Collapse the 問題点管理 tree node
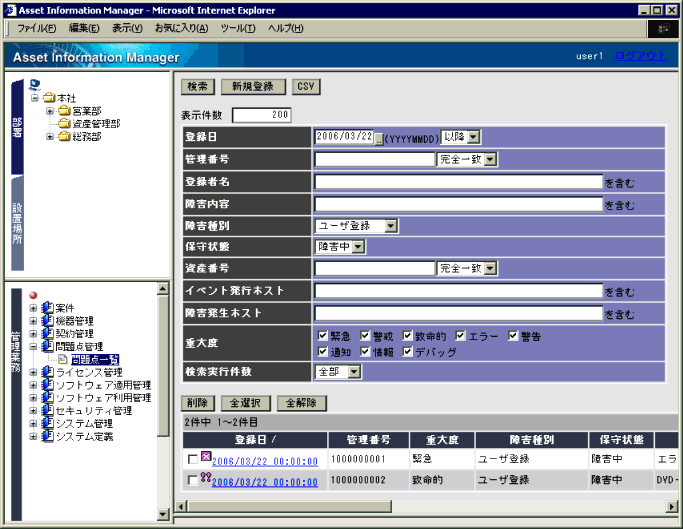The height and width of the screenshot is (529, 683). [33, 347]
